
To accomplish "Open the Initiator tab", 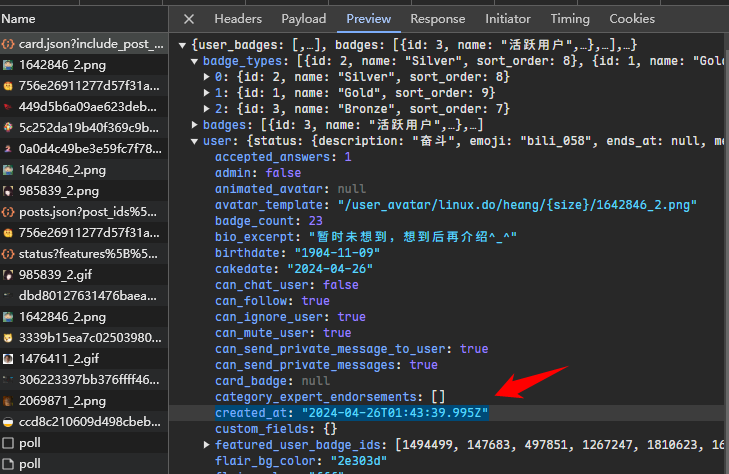I will [x=508, y=19].
